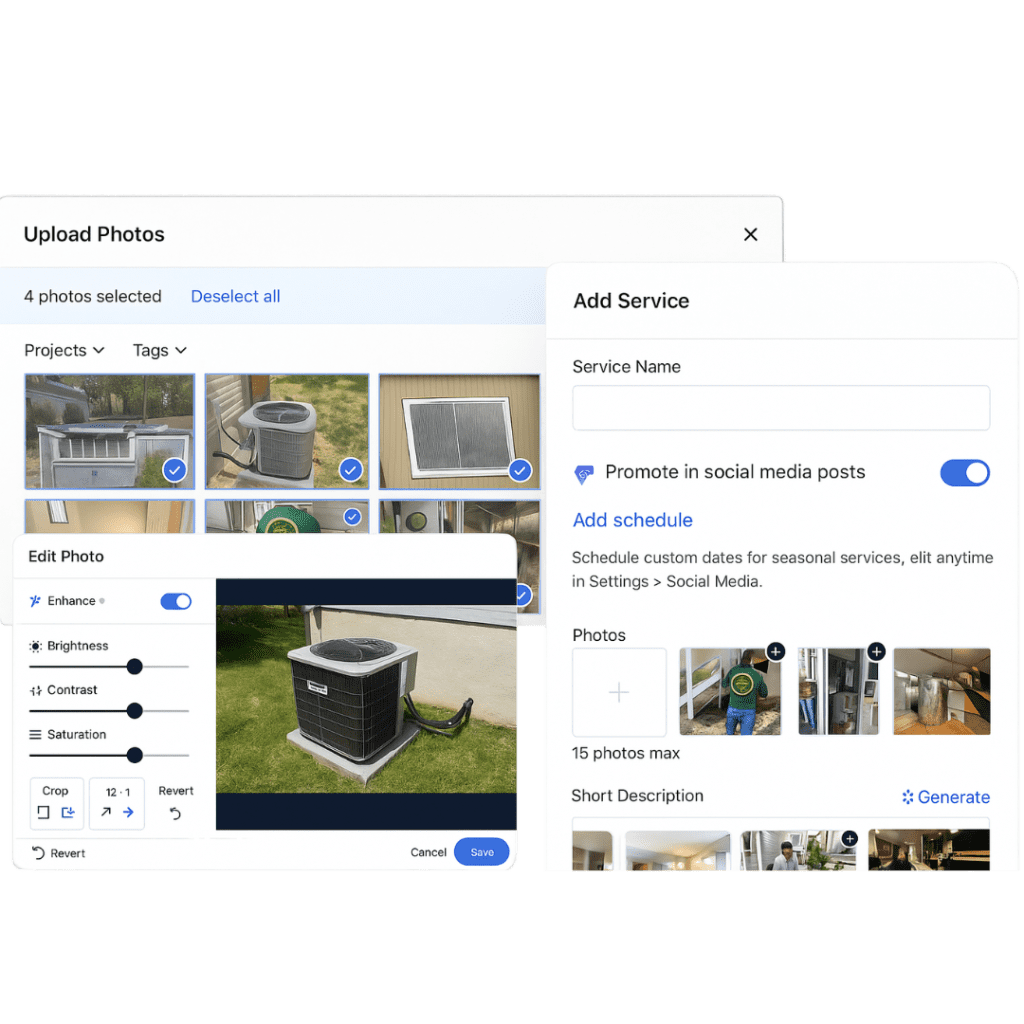Open the Projects dropdown
The width and height of the screenshot is (1024, 1024).
tap(64, 350)
